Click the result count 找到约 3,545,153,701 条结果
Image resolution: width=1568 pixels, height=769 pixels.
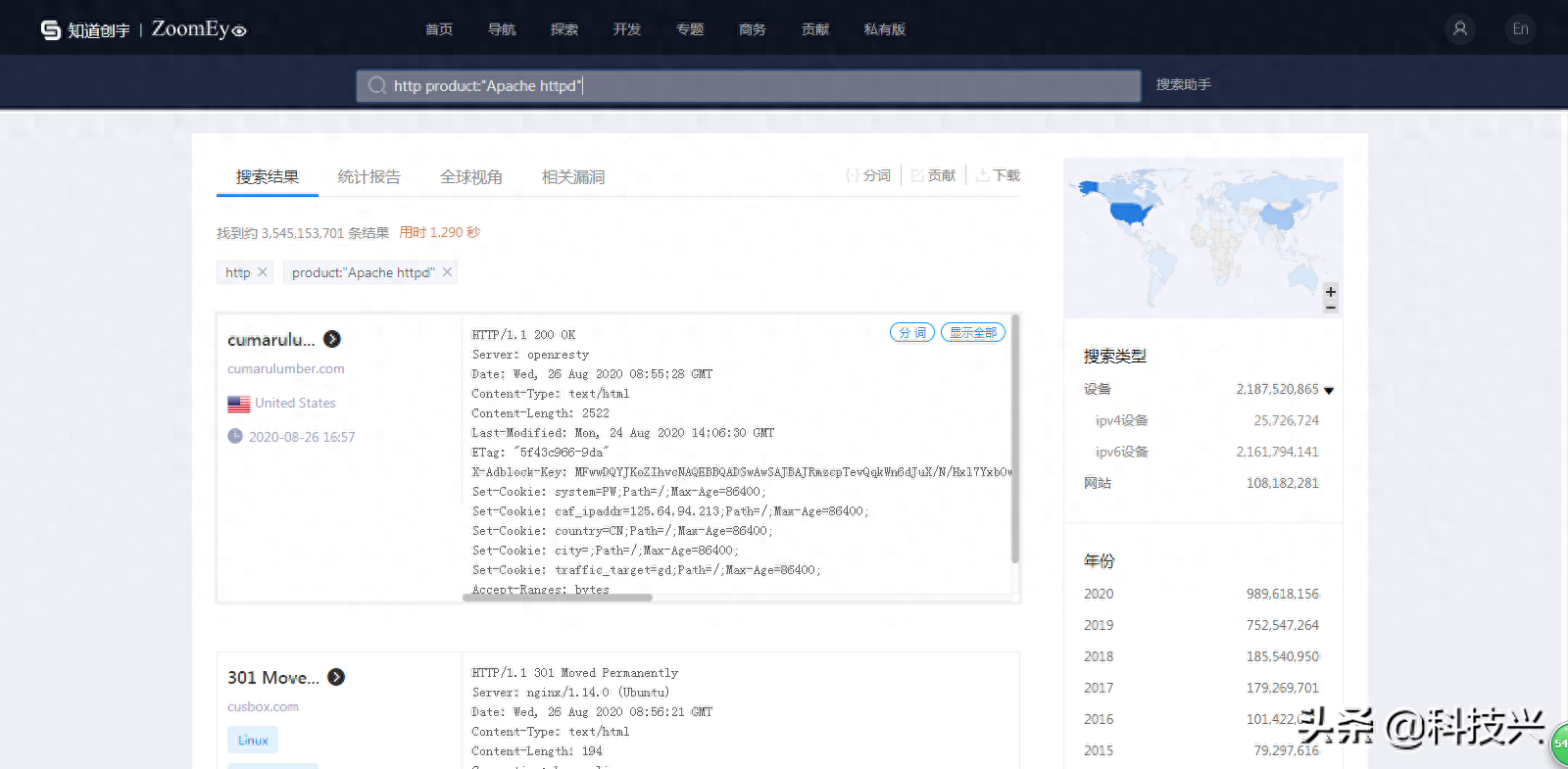pos(303,233)
